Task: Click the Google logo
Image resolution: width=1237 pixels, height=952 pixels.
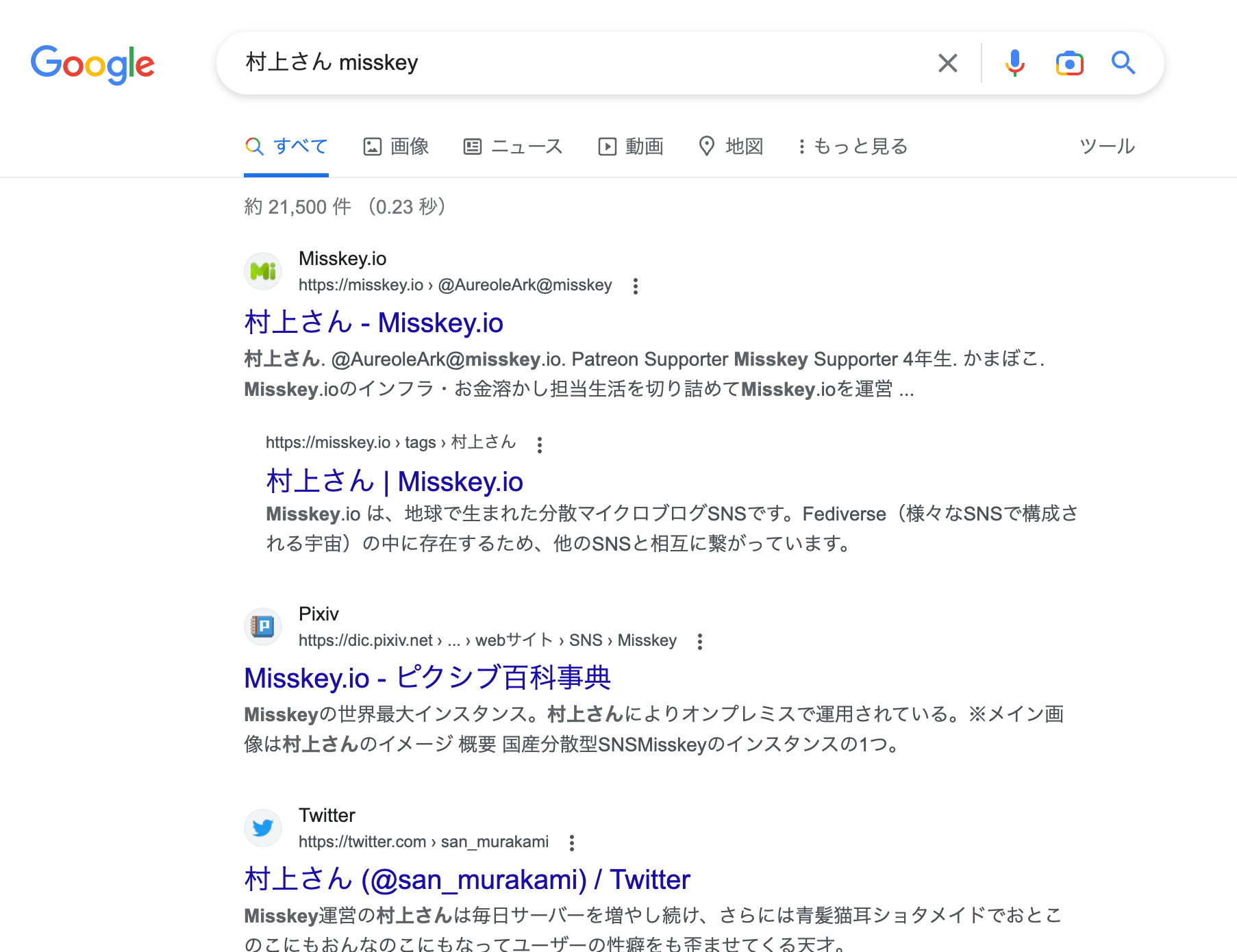Action: (92, 64)
